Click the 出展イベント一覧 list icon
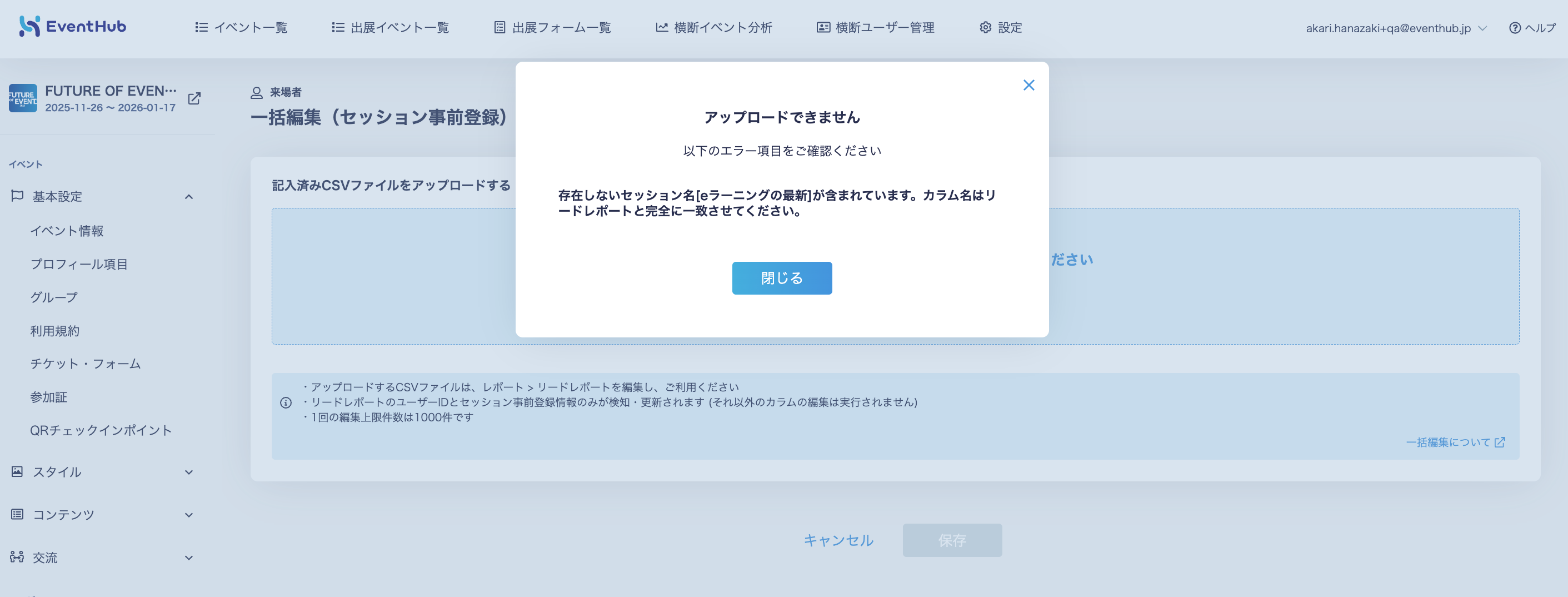Screen dimensions: 1568x597 338,27
